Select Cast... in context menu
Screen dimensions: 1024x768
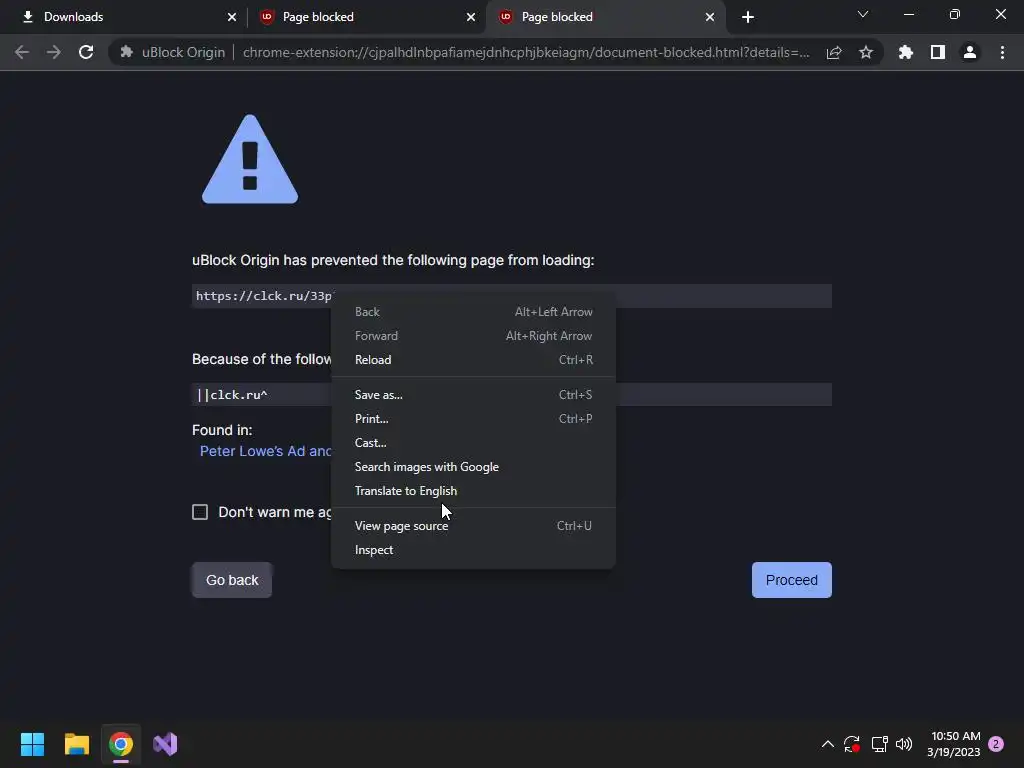[x=473, y=443]
